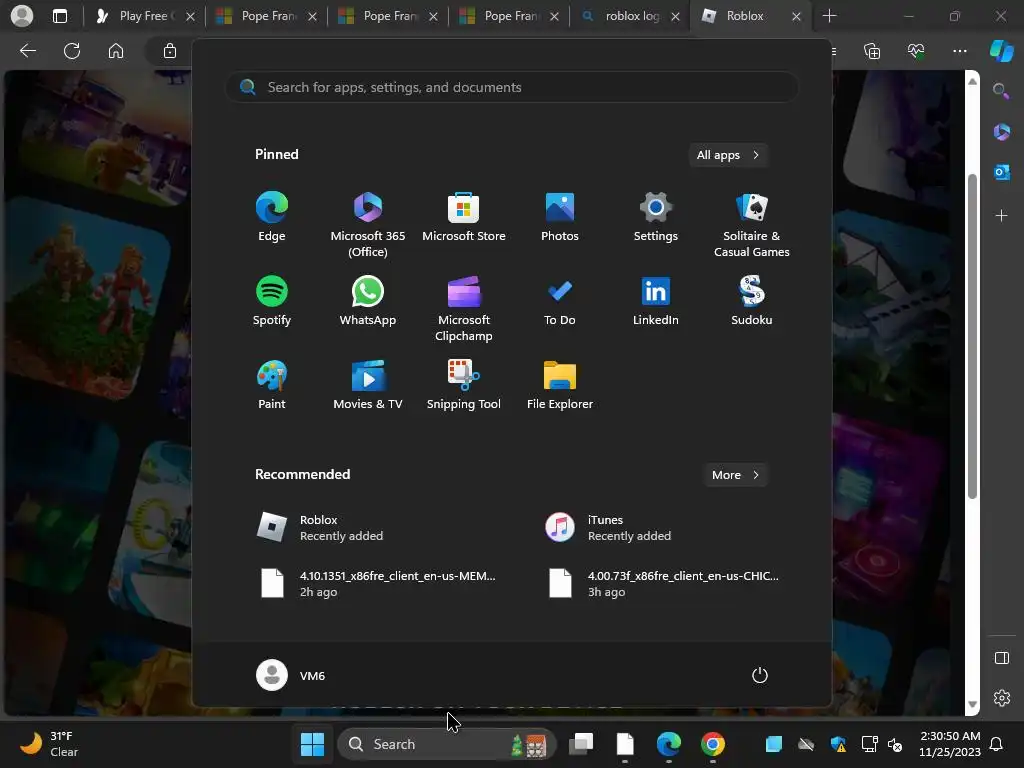Open the Sudoku game
The height and width of the screenshot is (768, 1024).
click(x=752, y=301)
